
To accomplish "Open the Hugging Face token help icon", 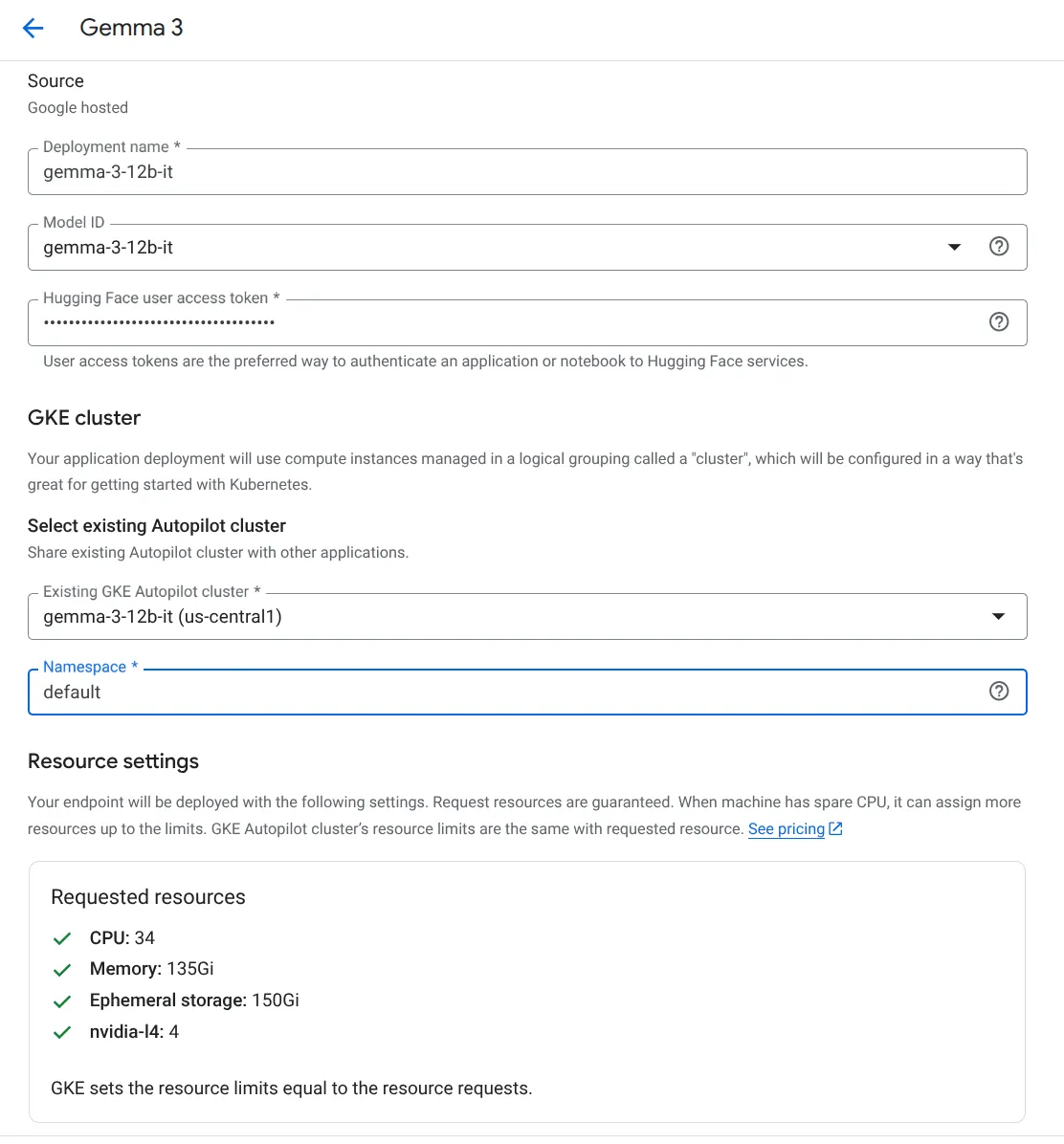I will (998, 321).
